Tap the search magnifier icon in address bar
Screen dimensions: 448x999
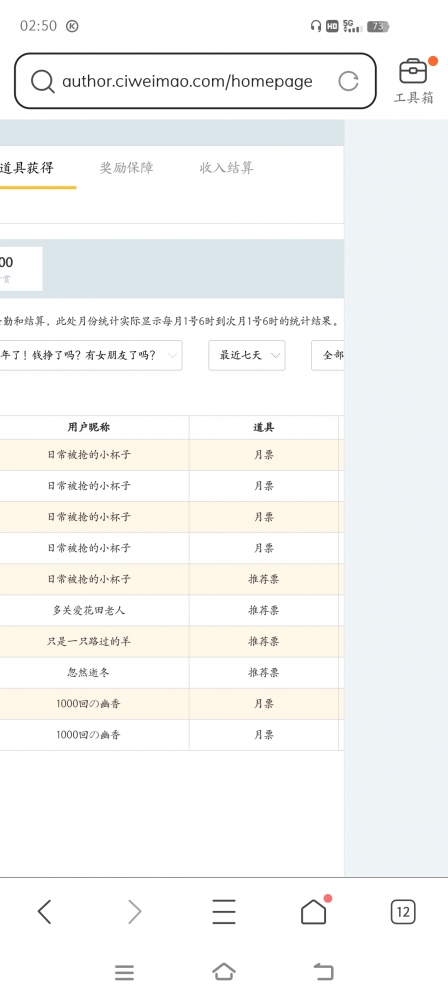click(43, 82)
